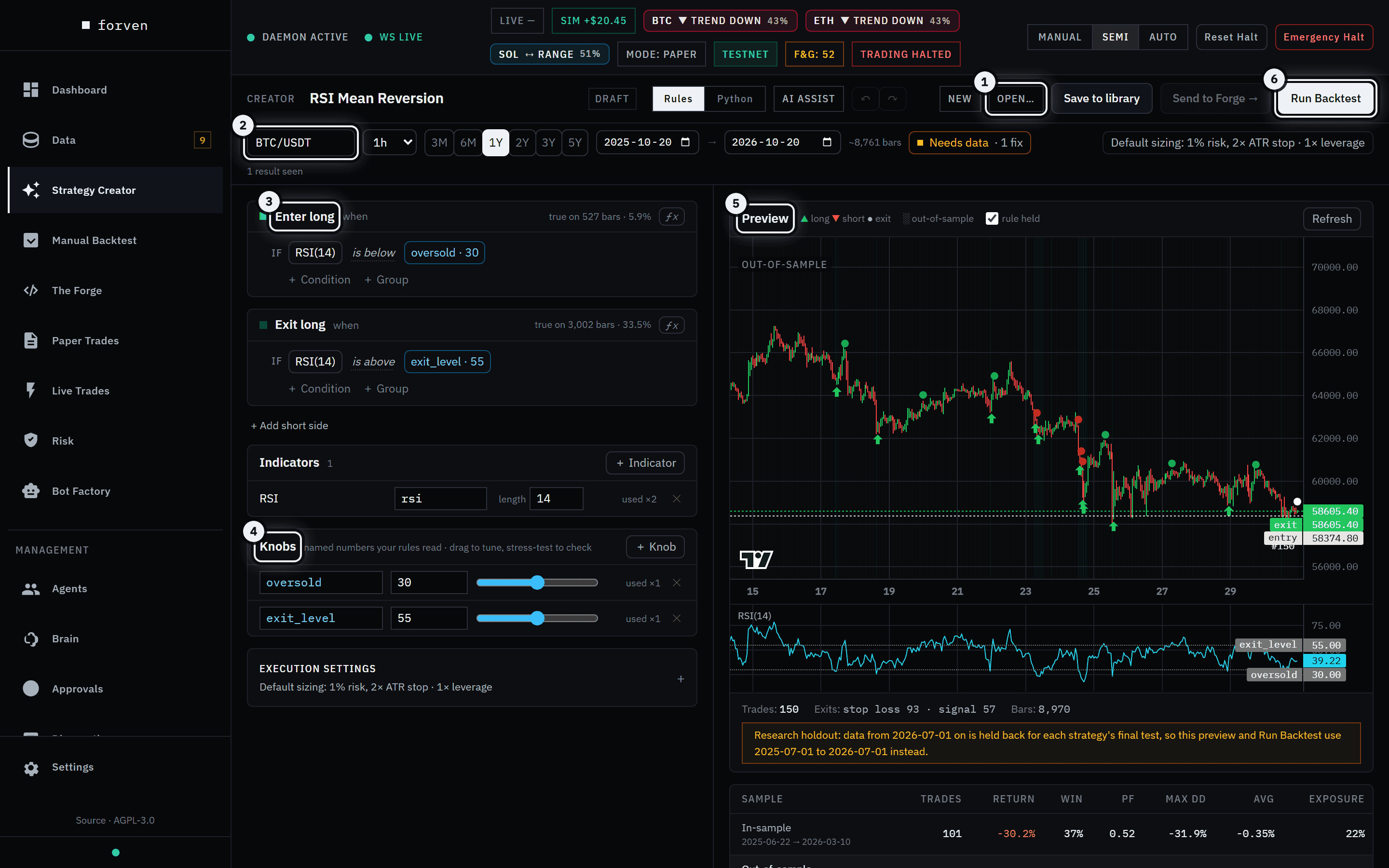
Task: Open the fx editor for Enter long
Action: click(671, 217)
